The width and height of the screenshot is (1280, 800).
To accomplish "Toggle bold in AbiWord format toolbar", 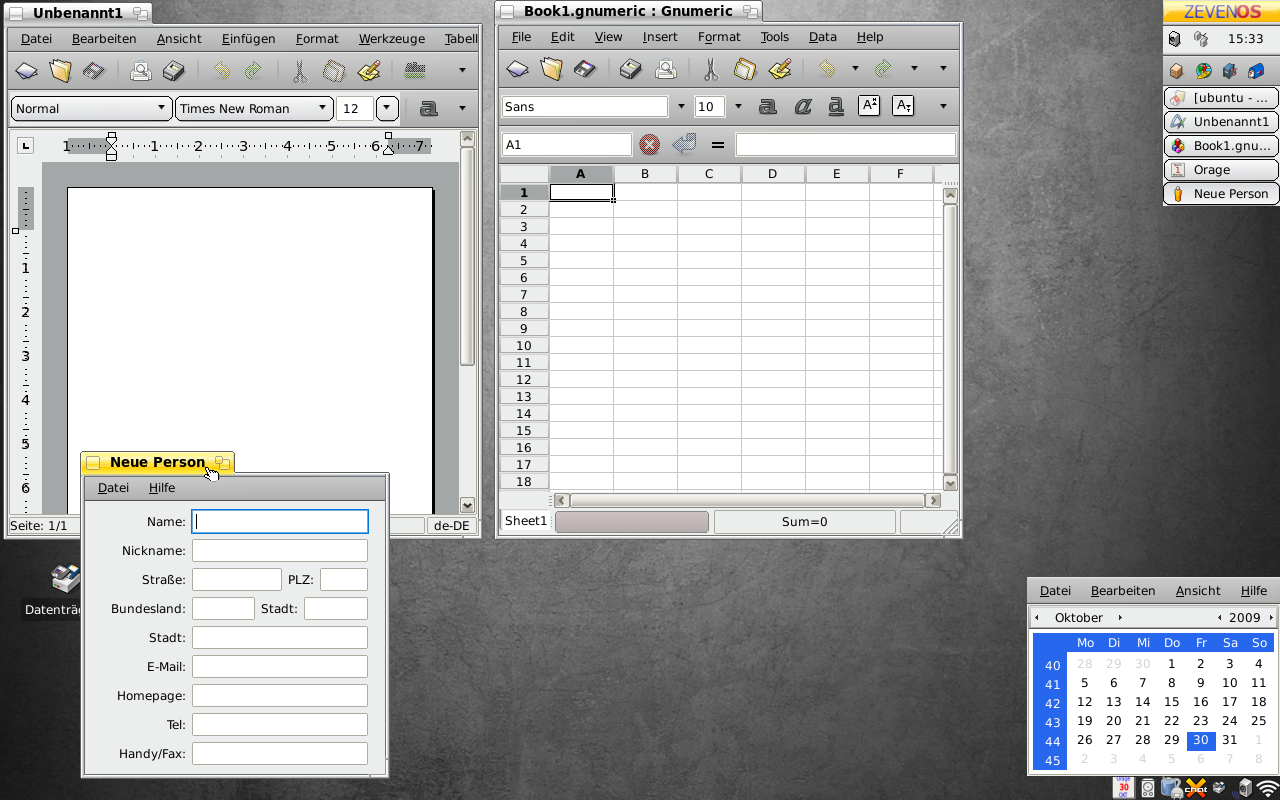I will tap(428, 108).
